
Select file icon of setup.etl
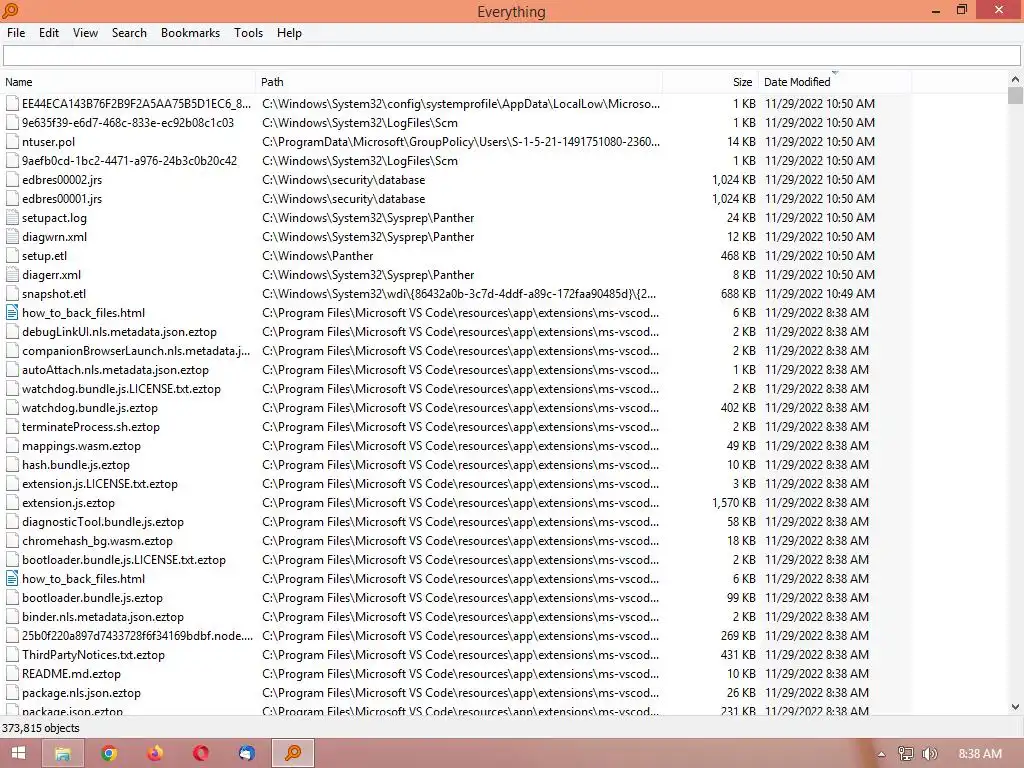[12, 255]
